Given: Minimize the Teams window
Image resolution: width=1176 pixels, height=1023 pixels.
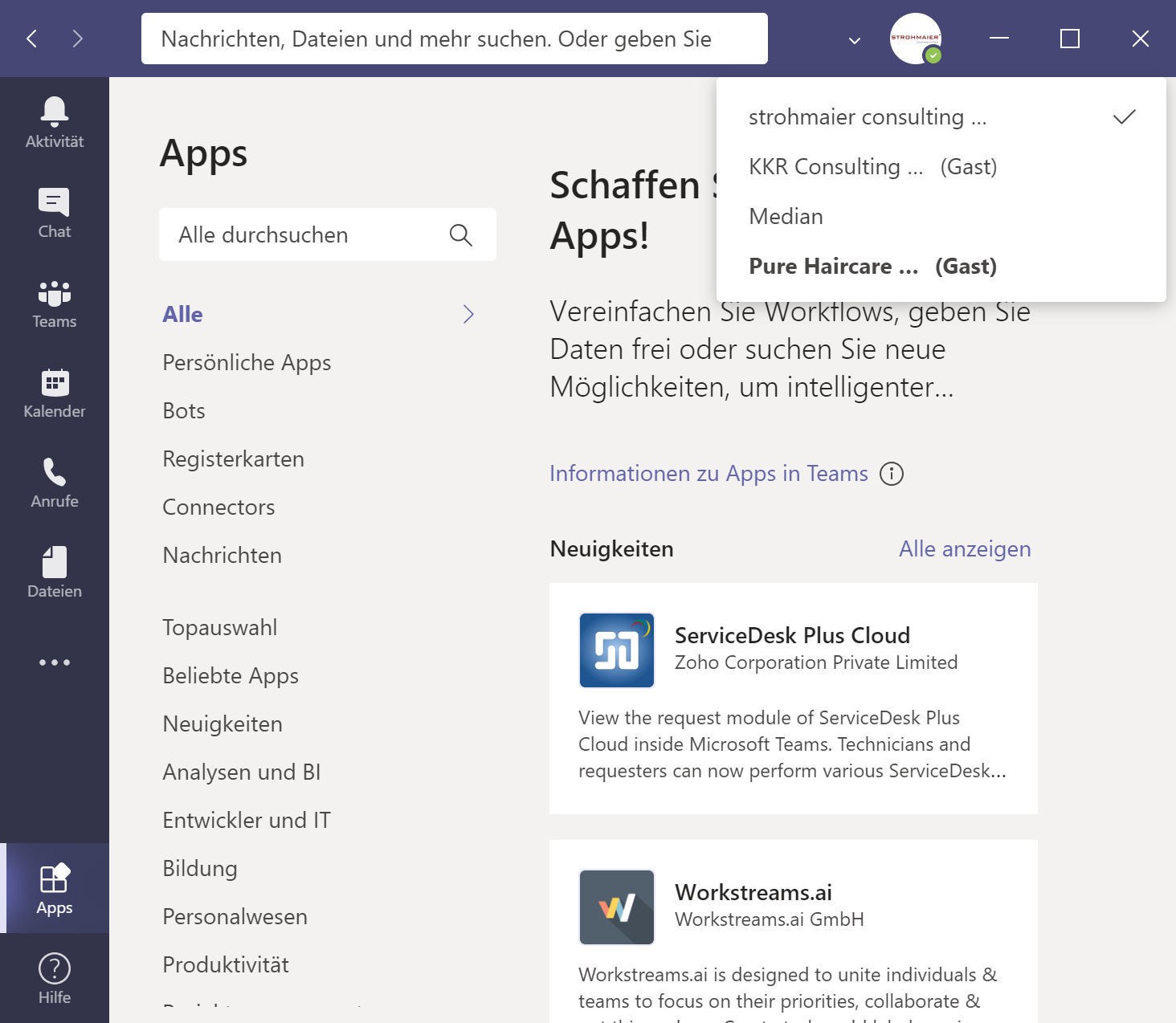Looking at the screenshot, I should (x=999, y=39).
